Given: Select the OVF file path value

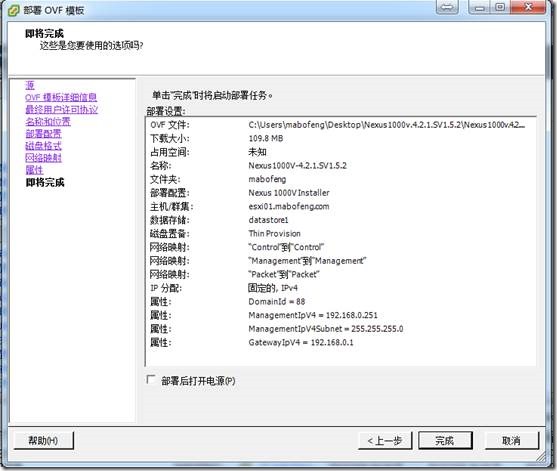Looking at the screenshot, I should pos(386,125).
